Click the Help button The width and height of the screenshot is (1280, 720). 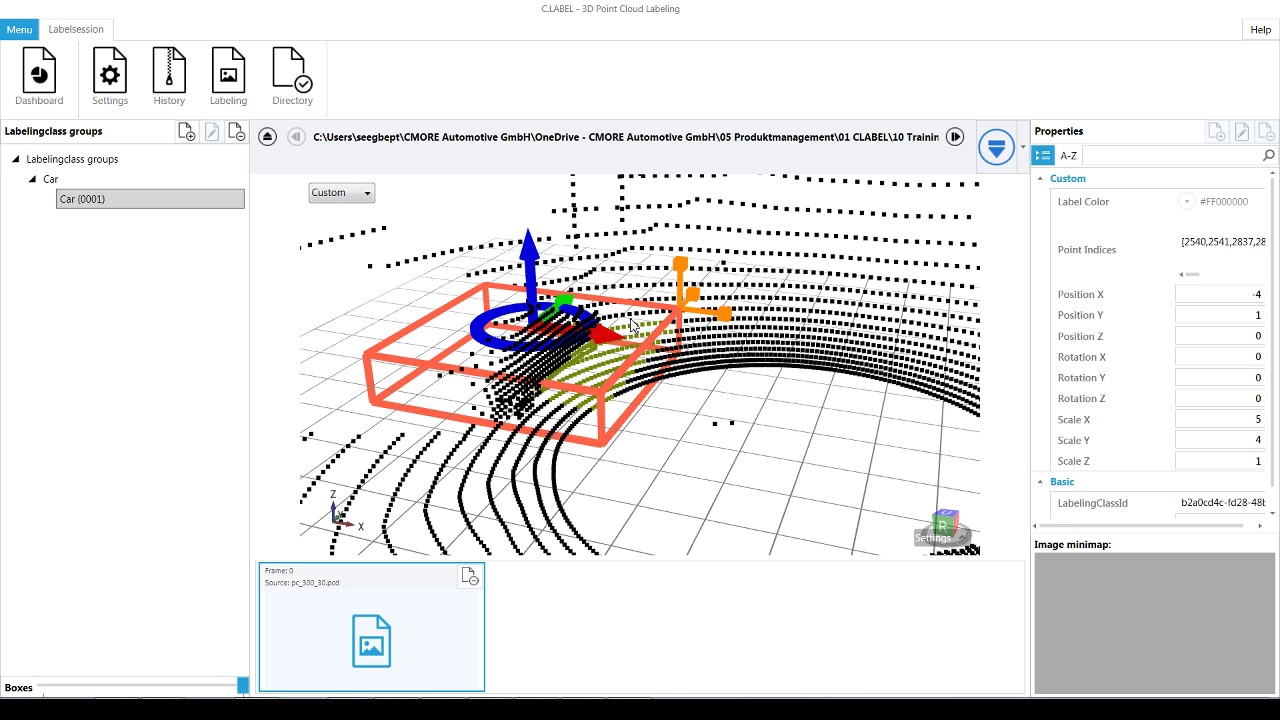[1260, 30]
